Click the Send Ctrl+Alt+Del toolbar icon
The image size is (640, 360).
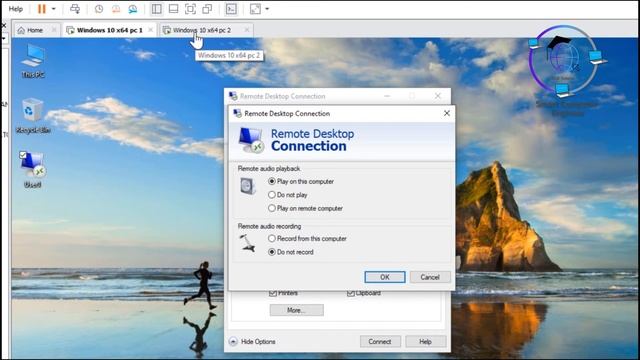(x=75, y=9)
